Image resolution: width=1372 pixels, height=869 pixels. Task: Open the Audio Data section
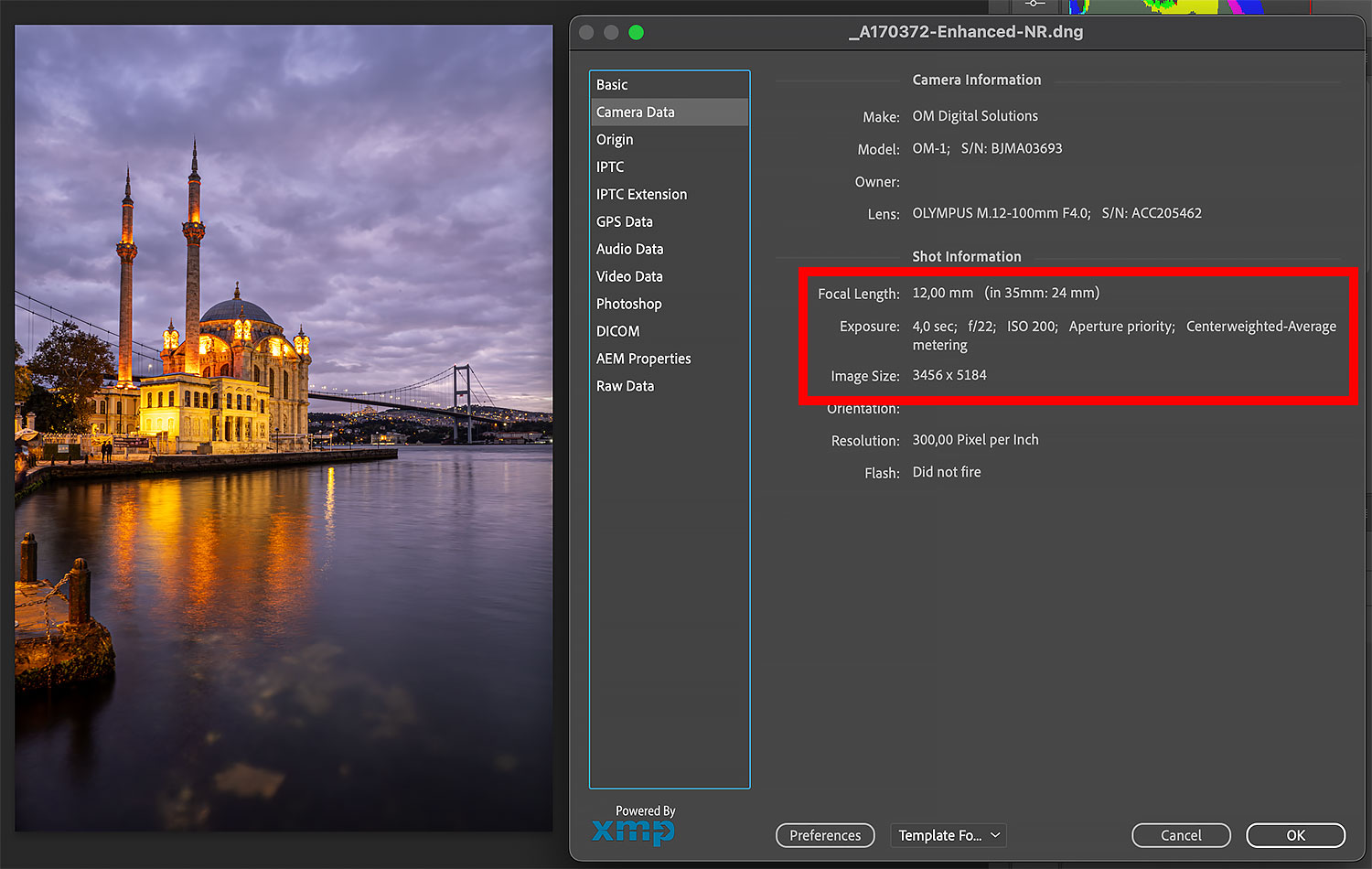click(629, 250)
